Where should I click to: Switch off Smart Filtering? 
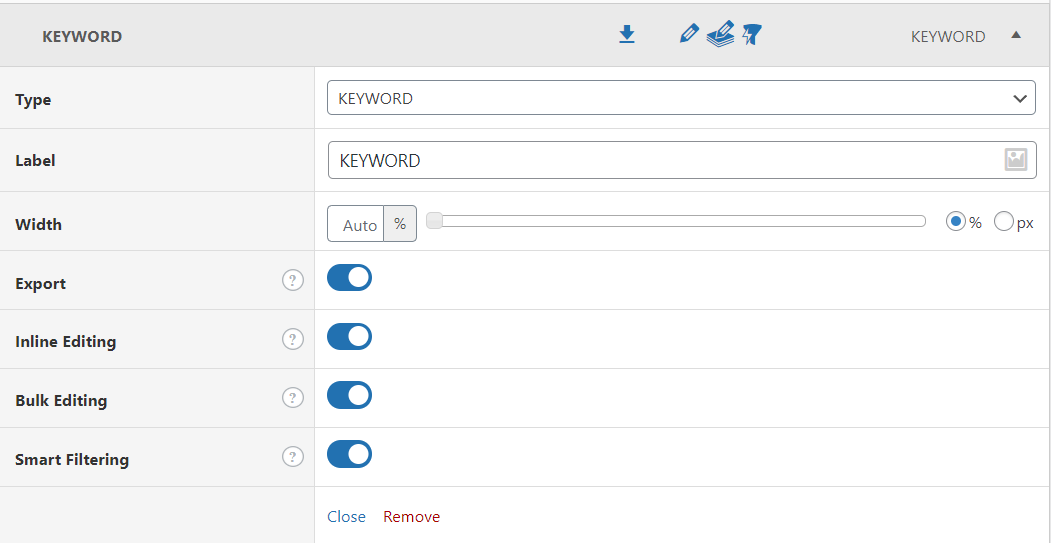click(x=350, y=455)
